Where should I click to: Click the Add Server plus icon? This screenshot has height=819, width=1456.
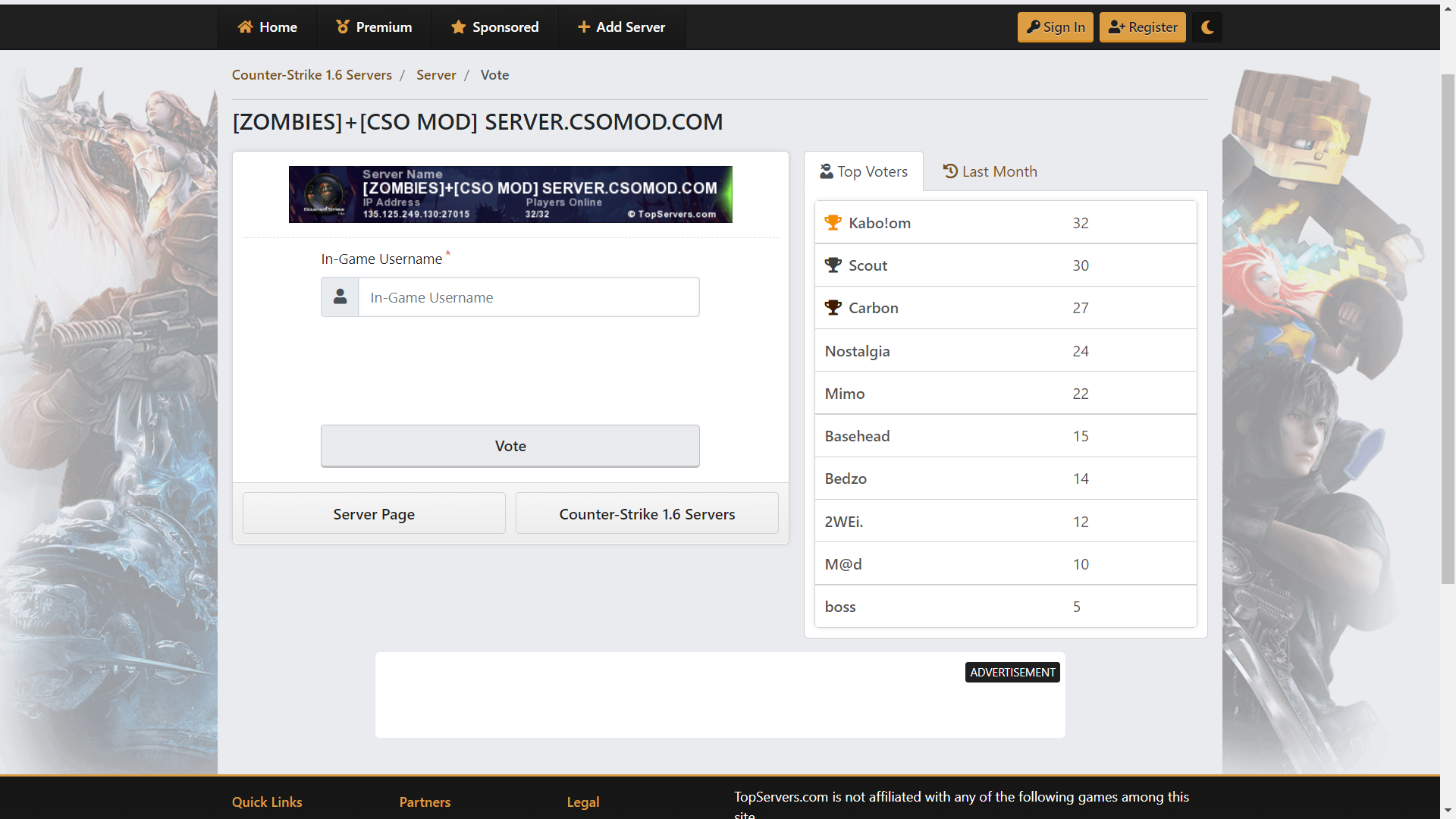coord(584,27)
